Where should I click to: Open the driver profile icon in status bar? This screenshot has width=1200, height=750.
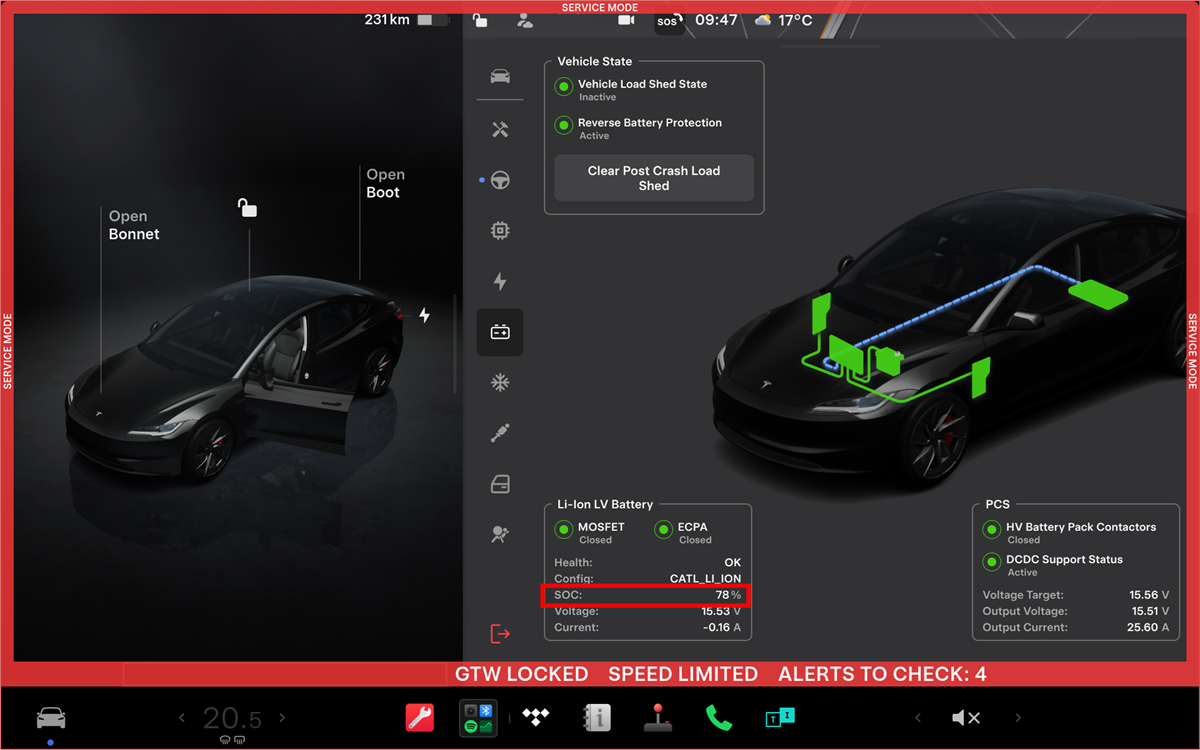[524, 20]
